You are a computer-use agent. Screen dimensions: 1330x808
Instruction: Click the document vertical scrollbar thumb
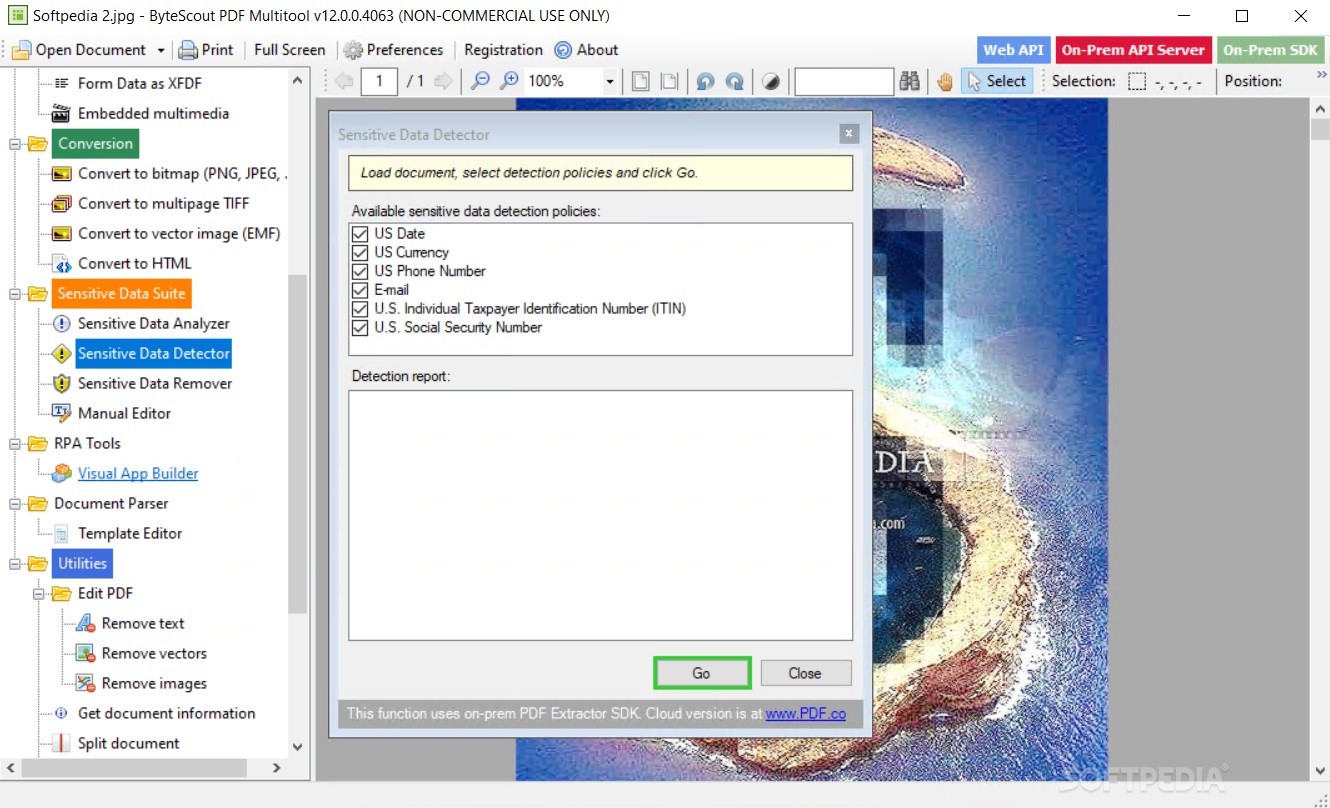[x=1320, y=131]
